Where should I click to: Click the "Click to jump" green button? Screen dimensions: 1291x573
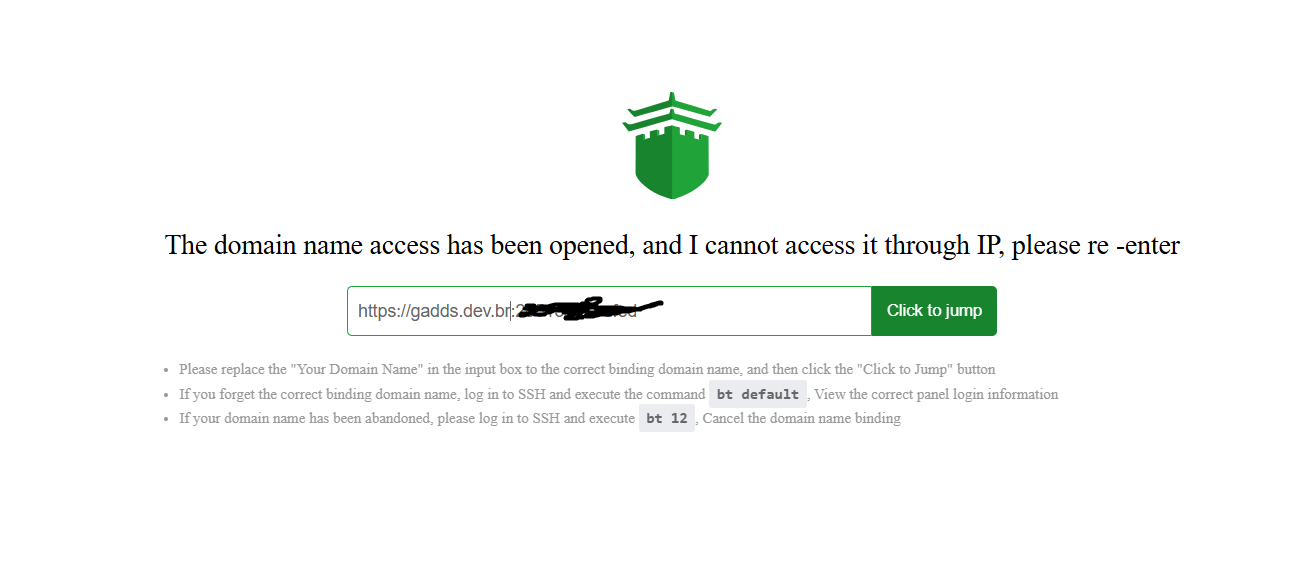934,311
